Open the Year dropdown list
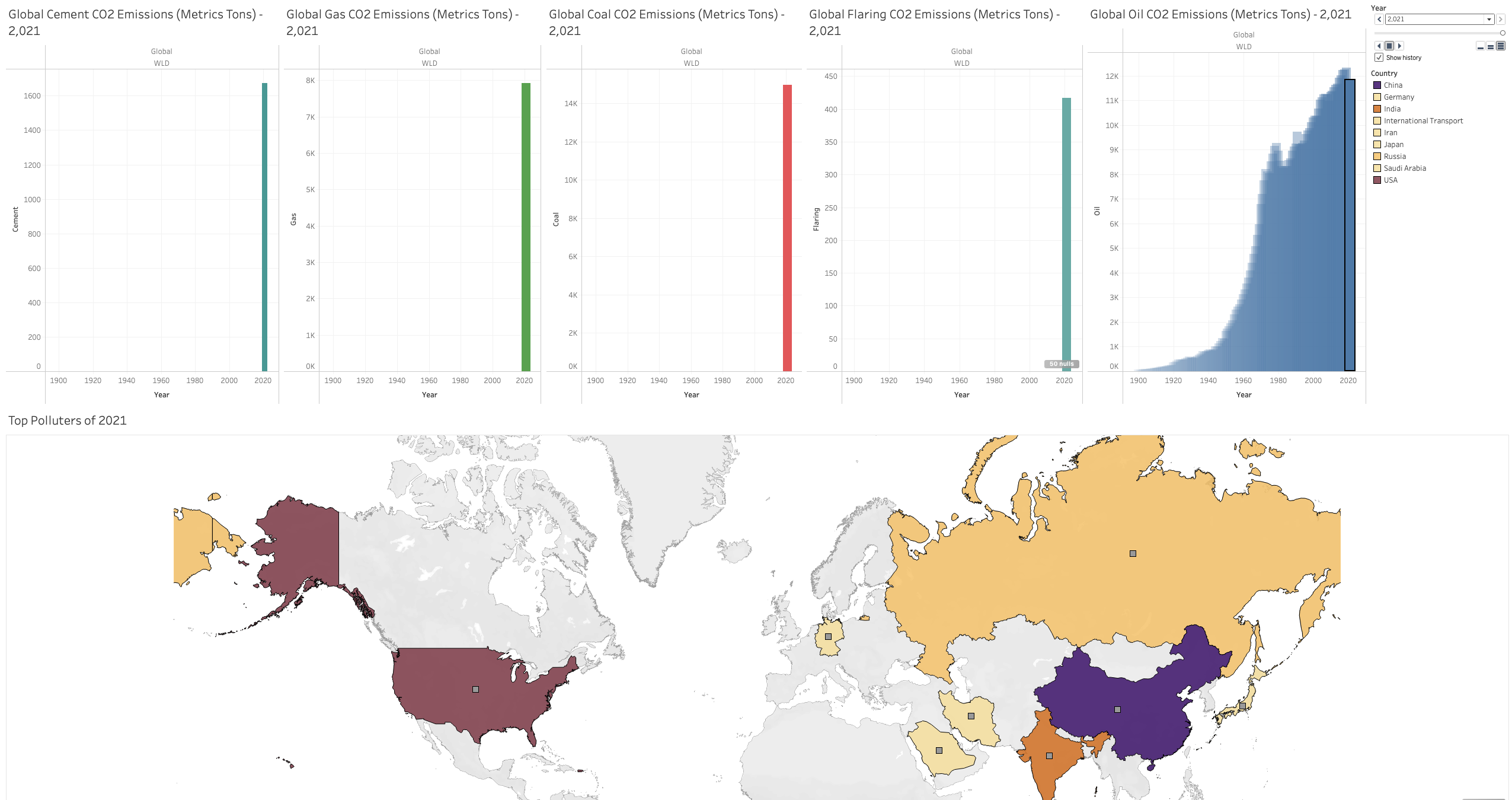This screenshot has height=800, width=1512. (1488, 19)
